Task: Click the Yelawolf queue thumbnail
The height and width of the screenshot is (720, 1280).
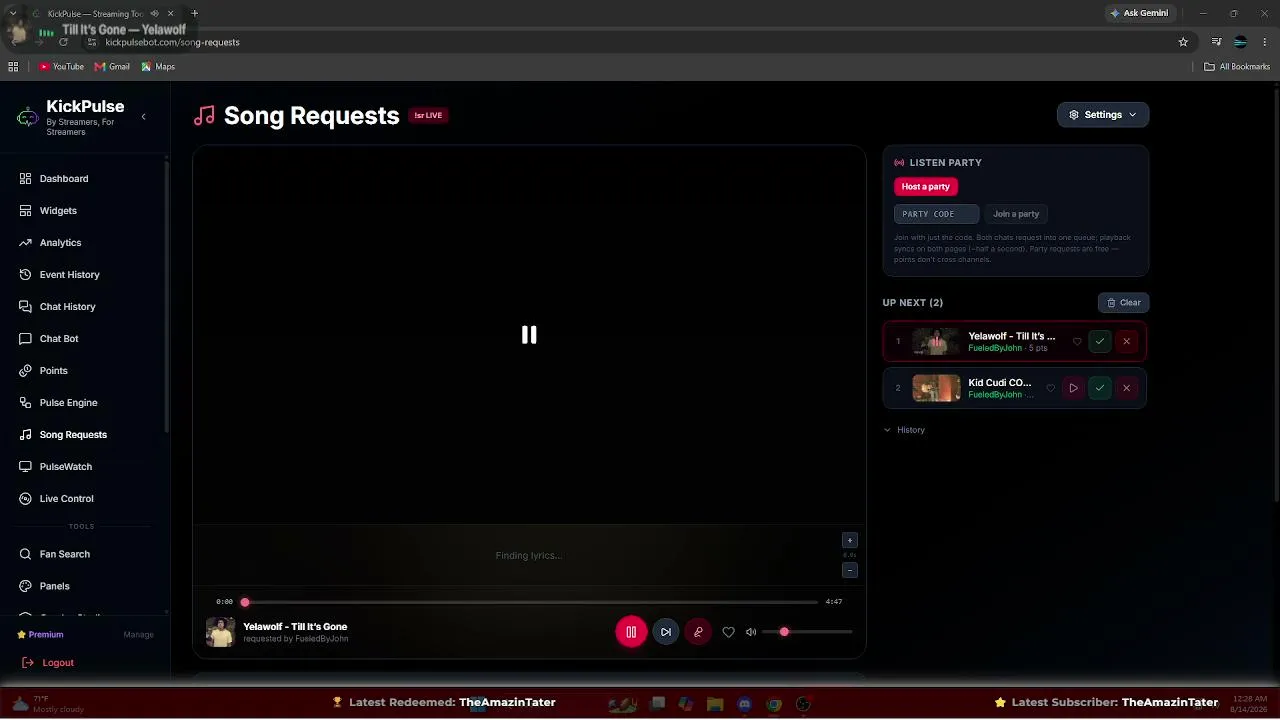Action: pos(936,342)
